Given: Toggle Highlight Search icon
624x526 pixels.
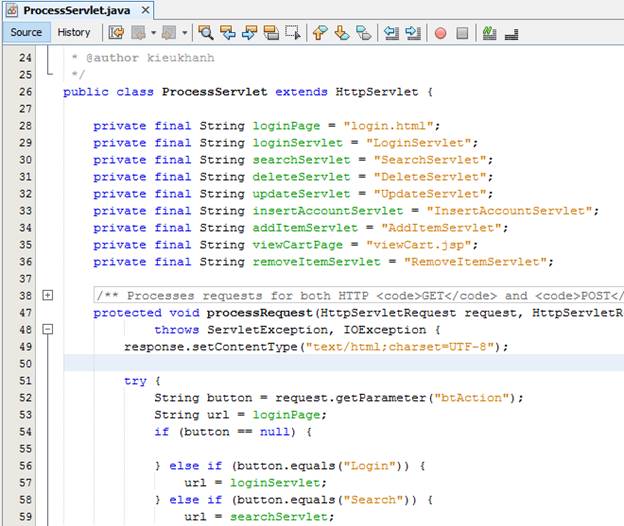Looking at the screenshot, I should (271, 33).
